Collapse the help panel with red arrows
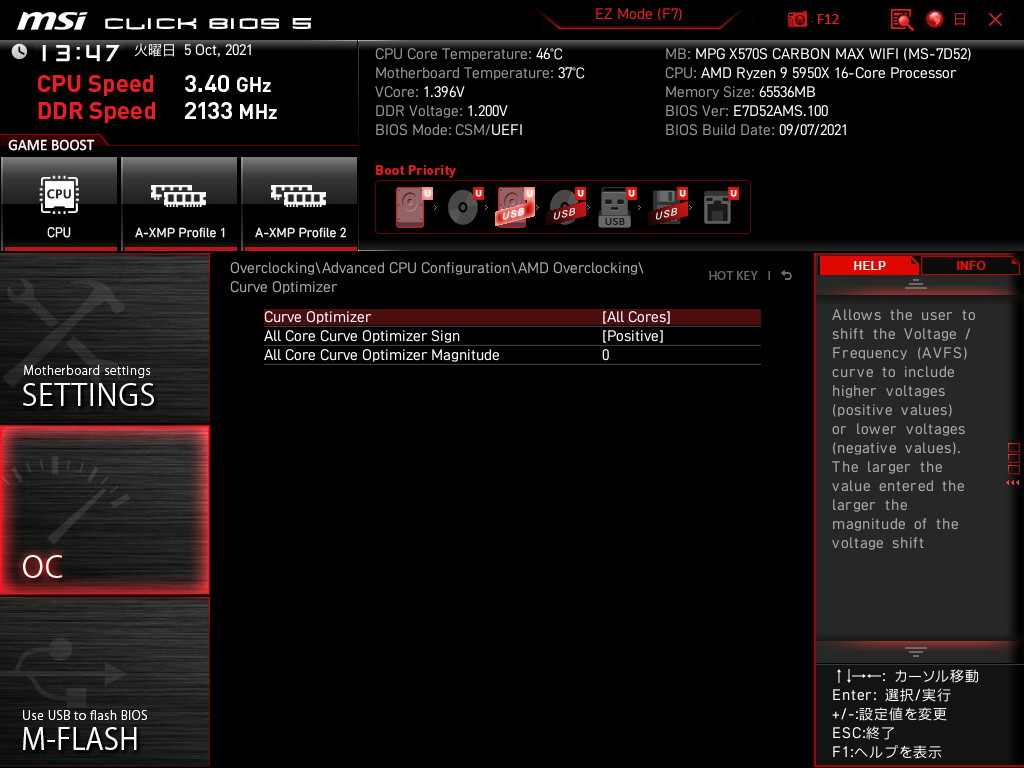 coord(1013,483)
